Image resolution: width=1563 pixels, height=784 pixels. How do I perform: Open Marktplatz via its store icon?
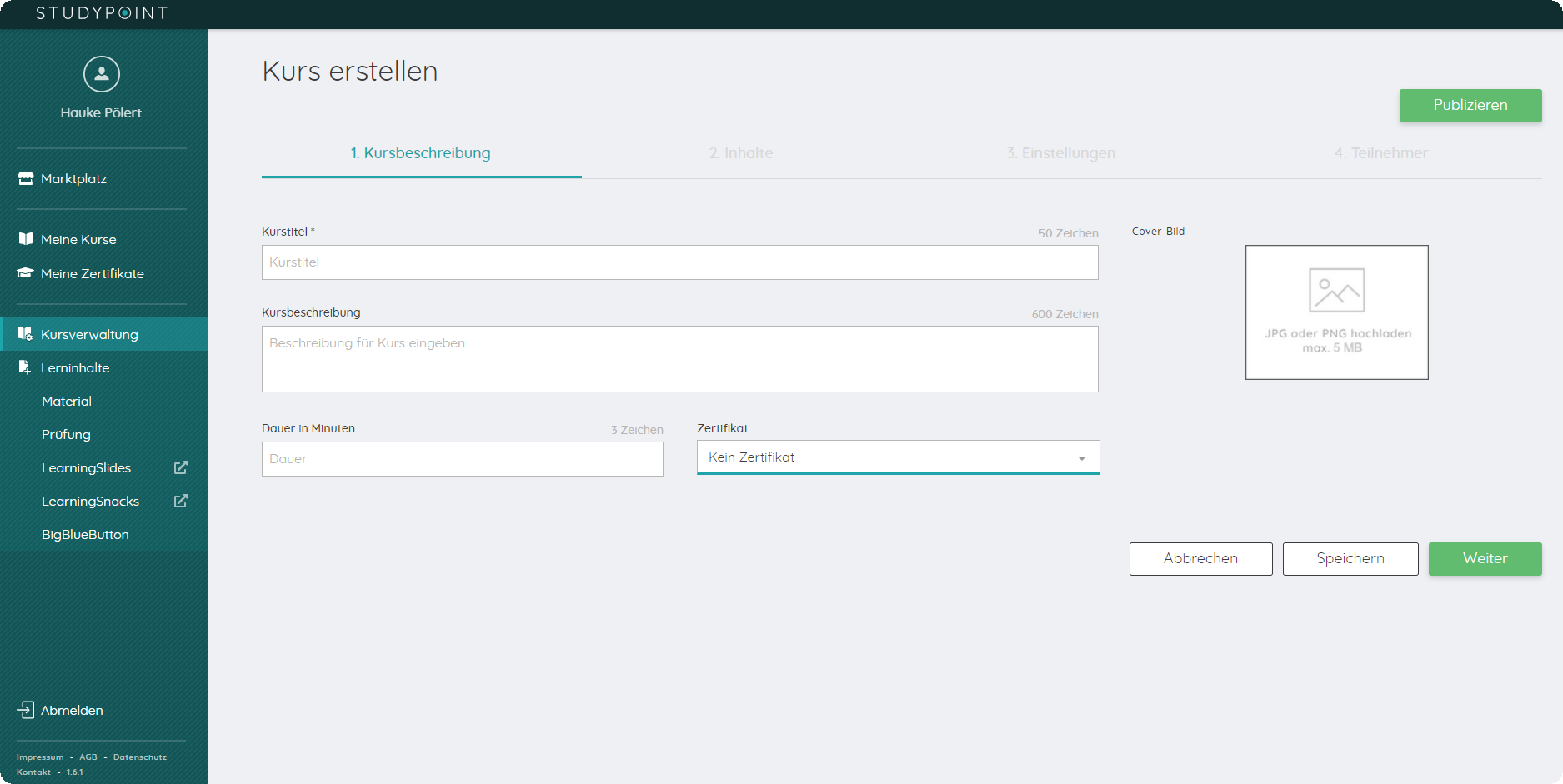[x=26, y=178]
